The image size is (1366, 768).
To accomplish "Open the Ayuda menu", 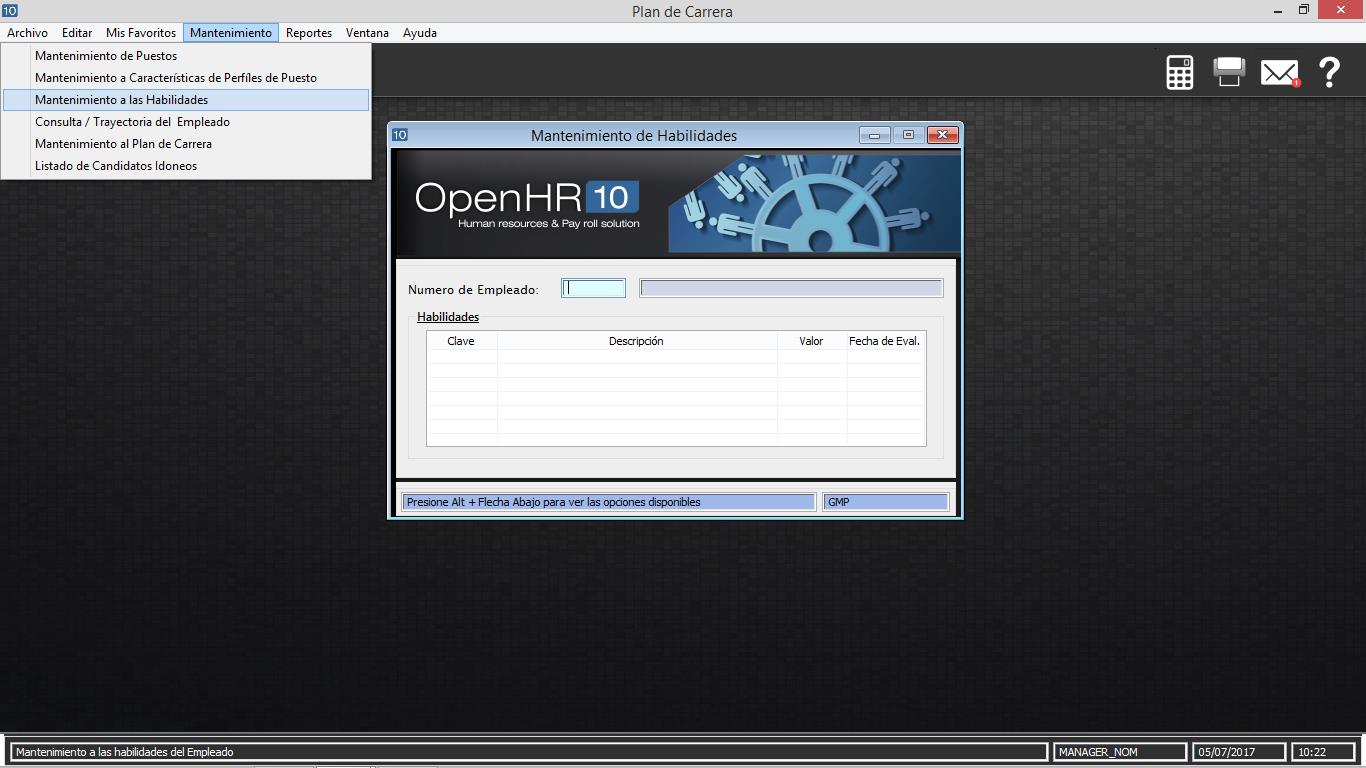I will (x=420, y=33).
